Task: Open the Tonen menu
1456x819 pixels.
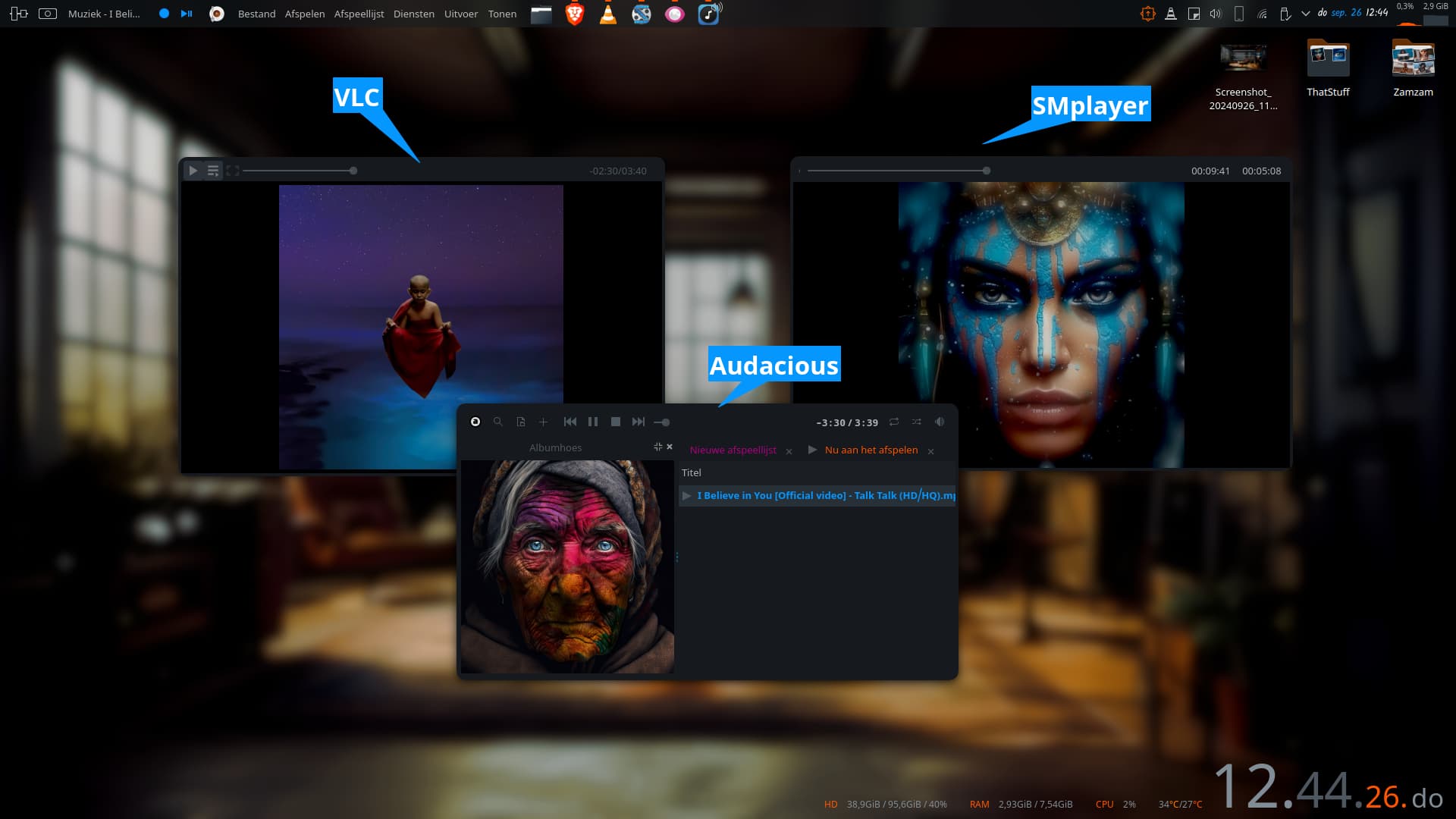Action: [x=502, y=14]
